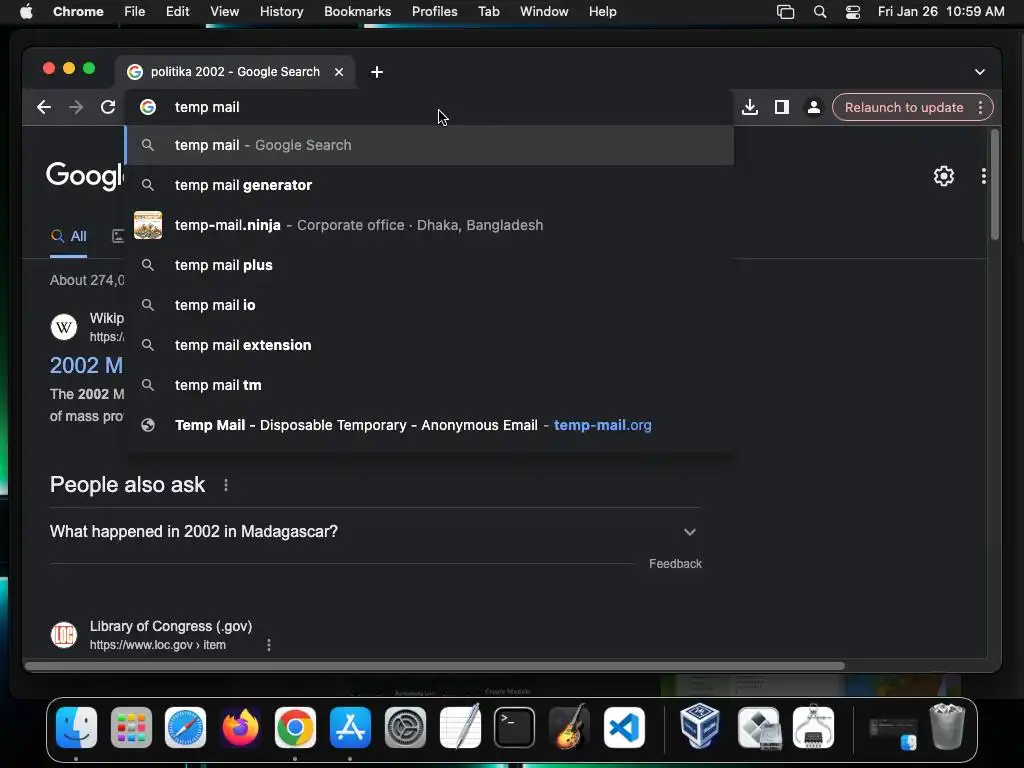Image resolution: width=1024 pixels, height=768 pixels.
Task: Open System Settings from the Dock
Action: coord(405,727)
